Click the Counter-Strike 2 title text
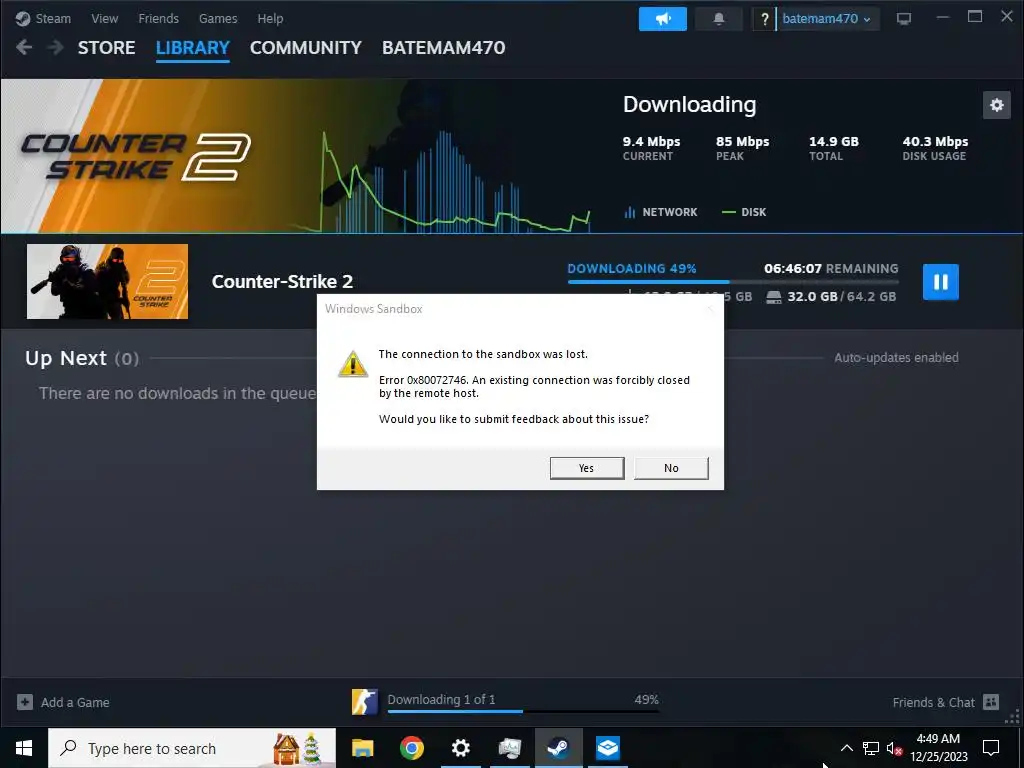 click(282, 281)
